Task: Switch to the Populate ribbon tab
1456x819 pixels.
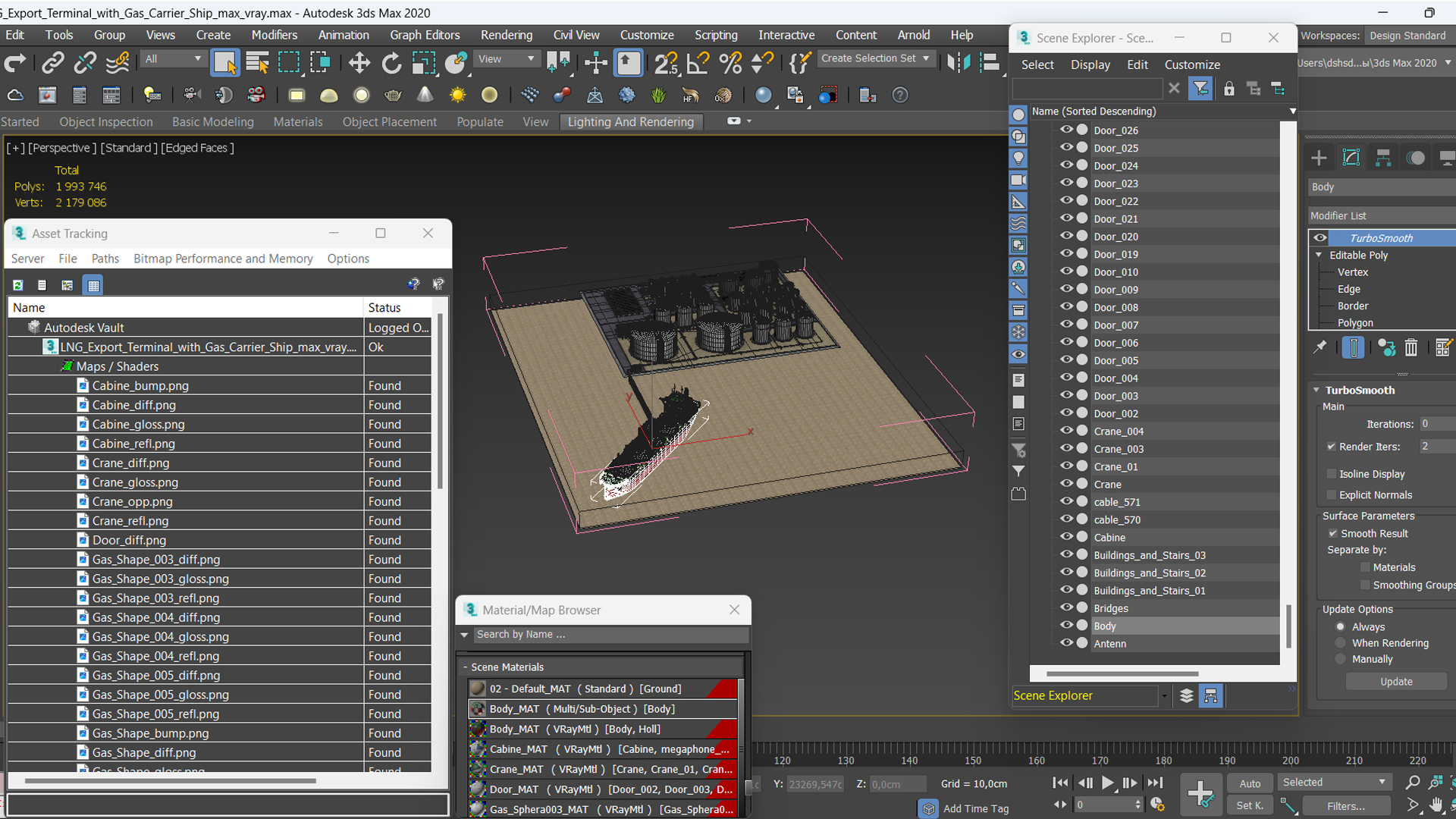Action: click(x=480, y=122)
